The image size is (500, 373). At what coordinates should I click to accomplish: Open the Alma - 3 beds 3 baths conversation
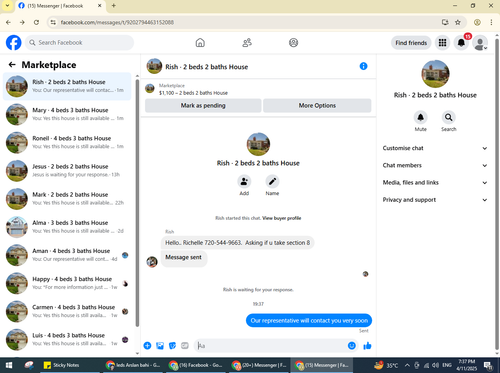pos(67,227)
